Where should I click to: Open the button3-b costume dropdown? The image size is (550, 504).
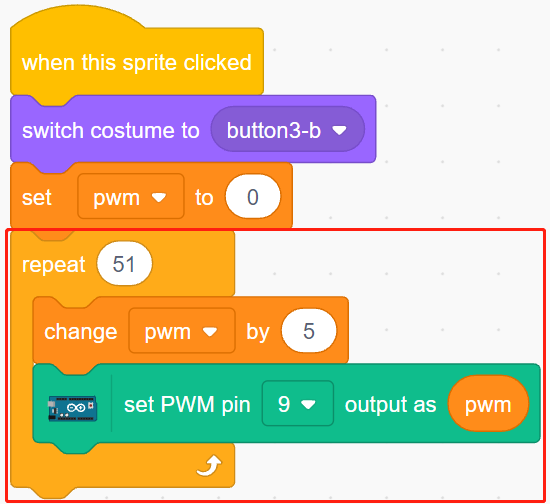coord(287,129)
